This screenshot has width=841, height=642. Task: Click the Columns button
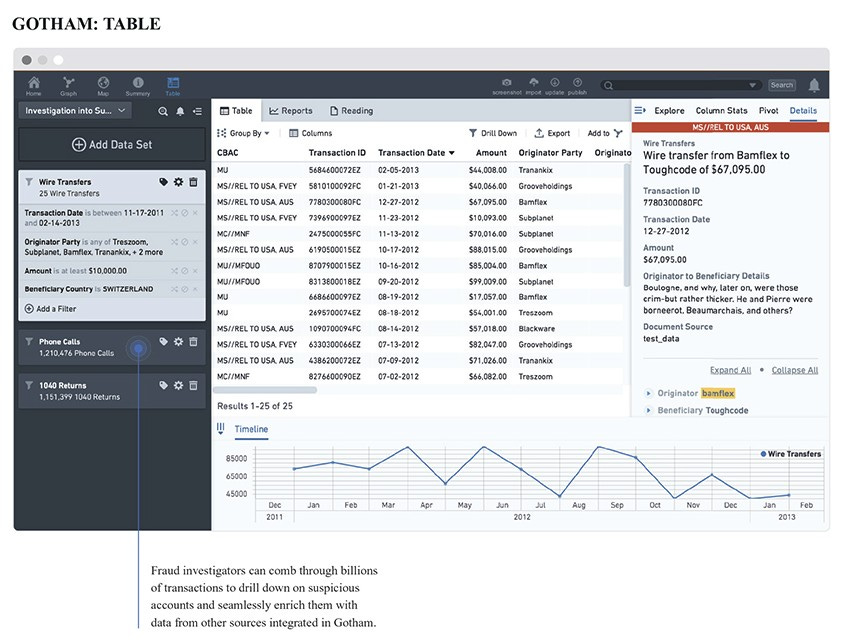tap(311, 133)
